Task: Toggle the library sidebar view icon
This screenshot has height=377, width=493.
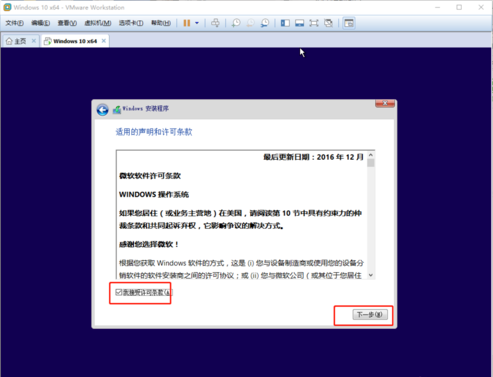Action: point(285,23)
